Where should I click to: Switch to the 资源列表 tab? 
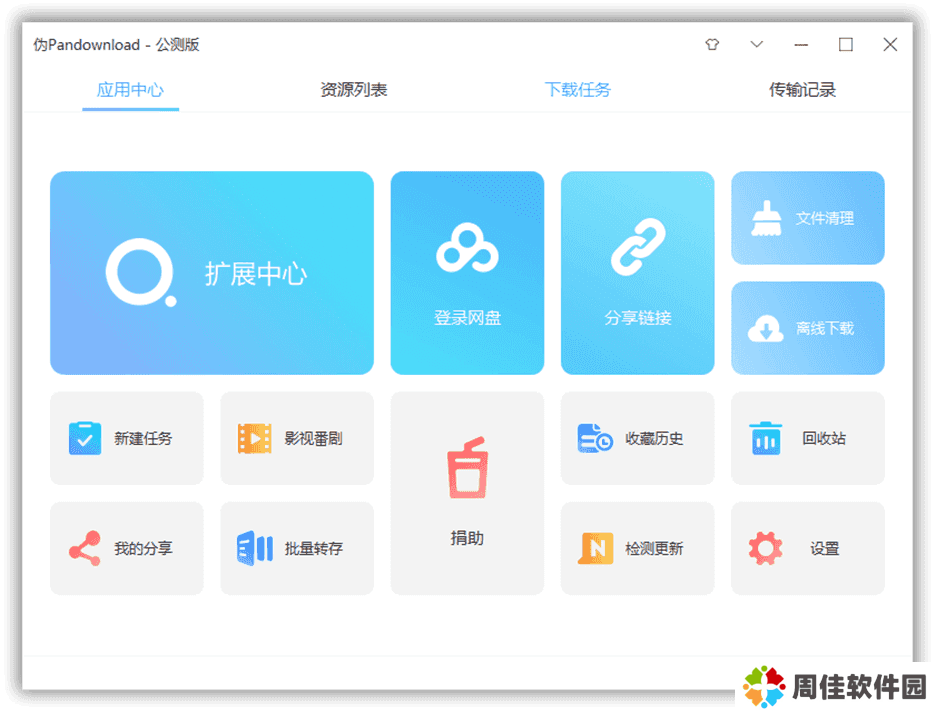tap(354, 90)
